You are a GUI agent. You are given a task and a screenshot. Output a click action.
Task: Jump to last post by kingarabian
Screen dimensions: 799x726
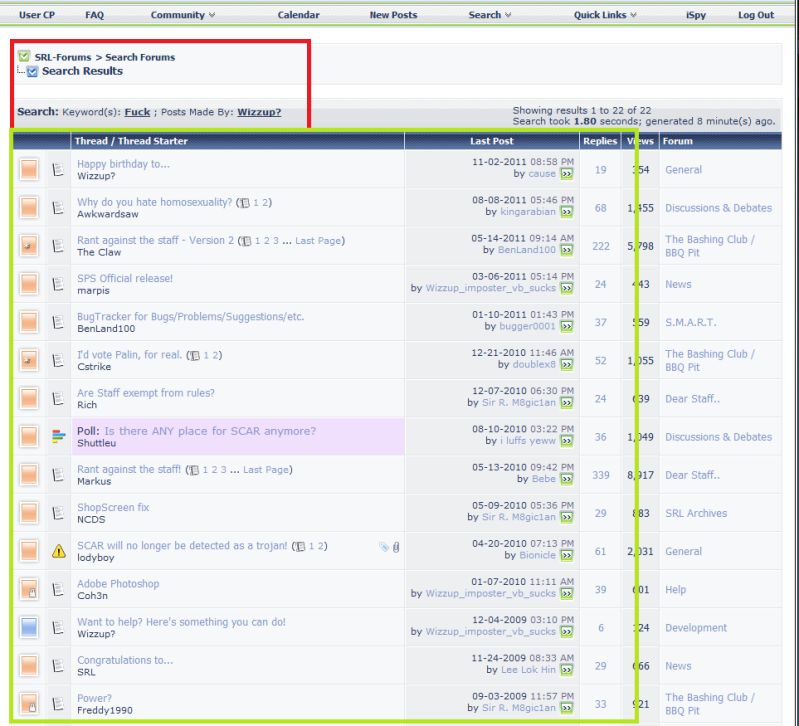click(x=567, y=212)
